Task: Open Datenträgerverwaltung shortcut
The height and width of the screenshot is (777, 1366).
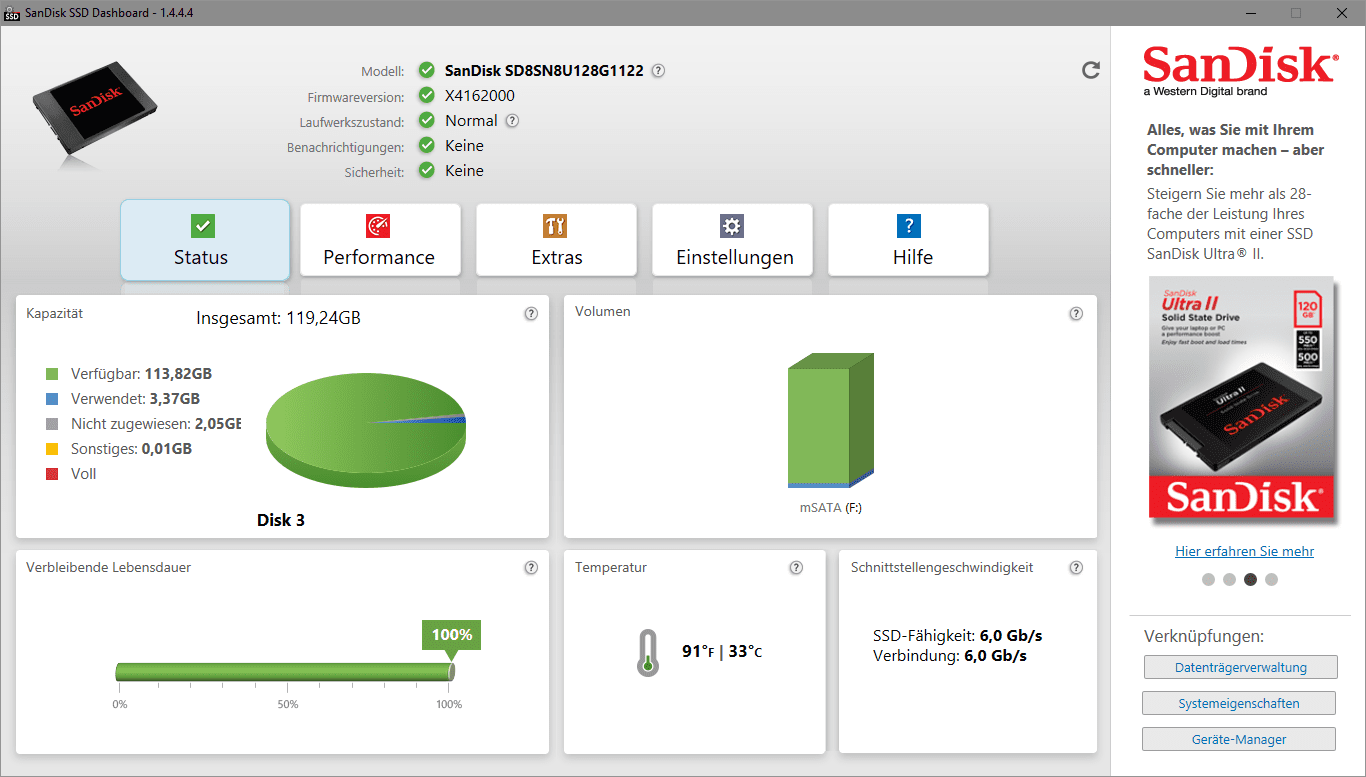Action: pos(1239,667)
